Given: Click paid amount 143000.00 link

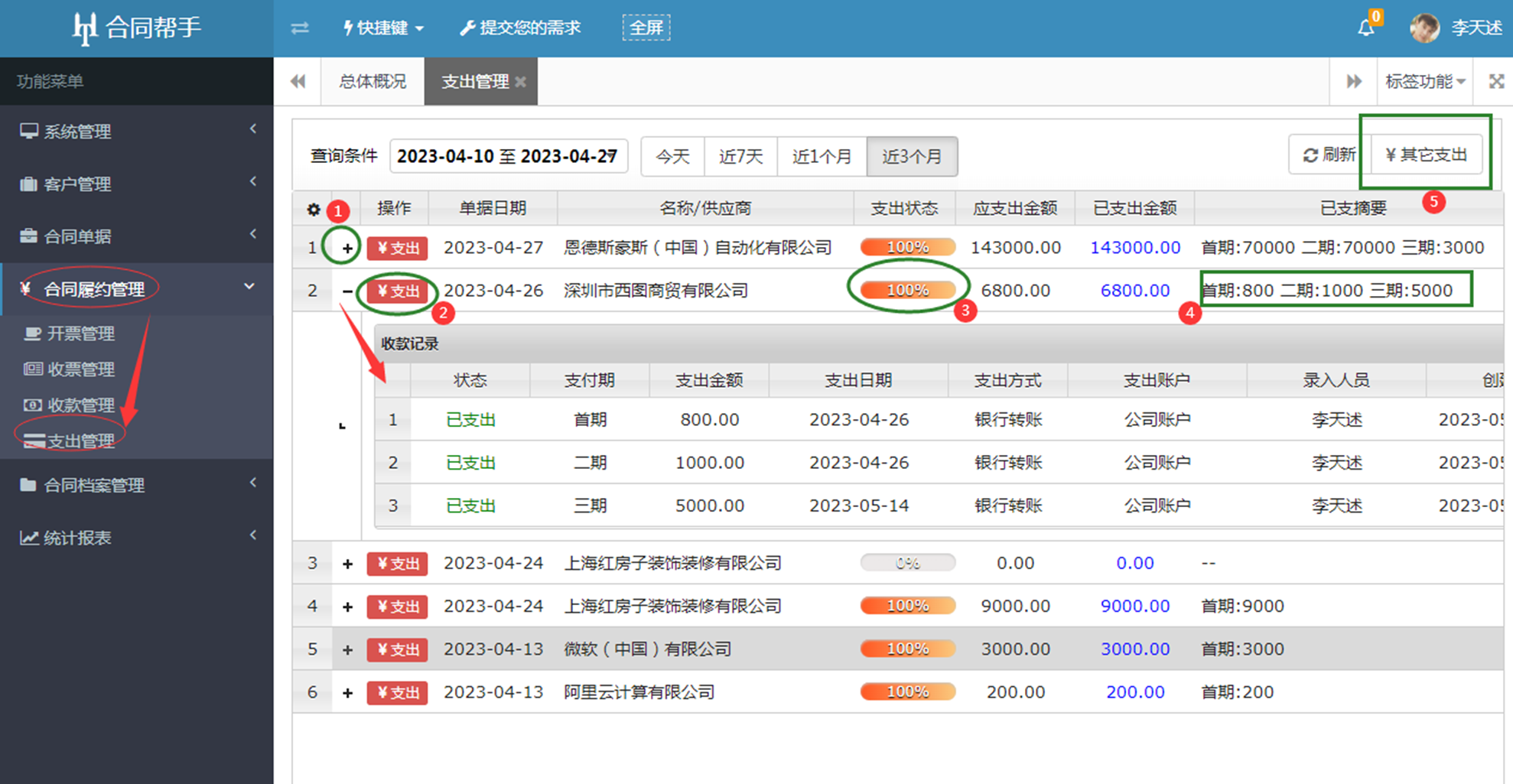Looking at the screenshot, I should pos(1135,248).
